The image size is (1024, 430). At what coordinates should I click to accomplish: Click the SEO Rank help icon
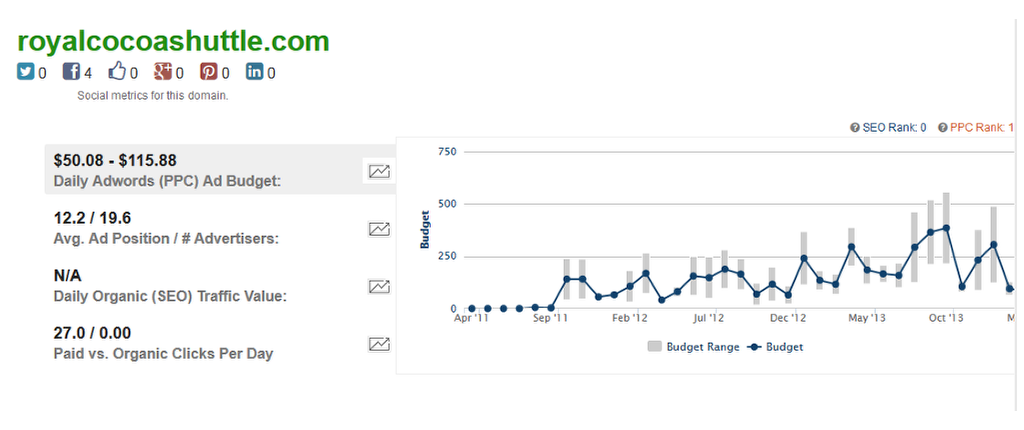tap(855, 128)
